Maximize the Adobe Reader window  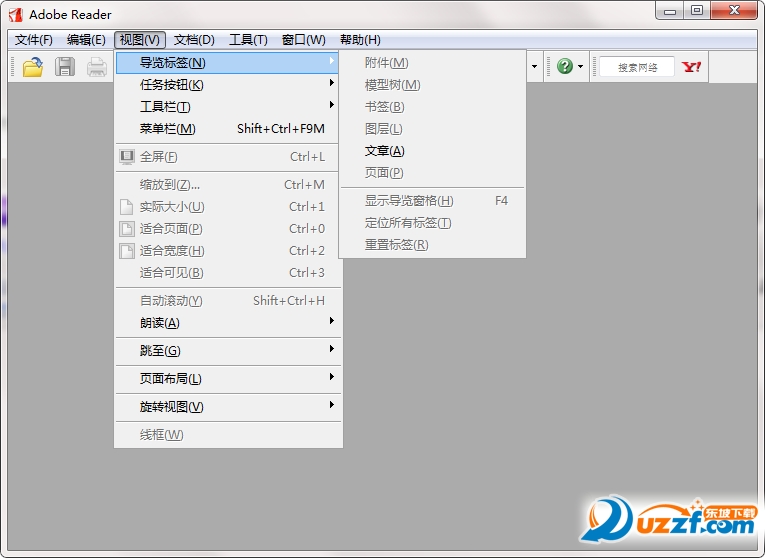pos(697,10)
